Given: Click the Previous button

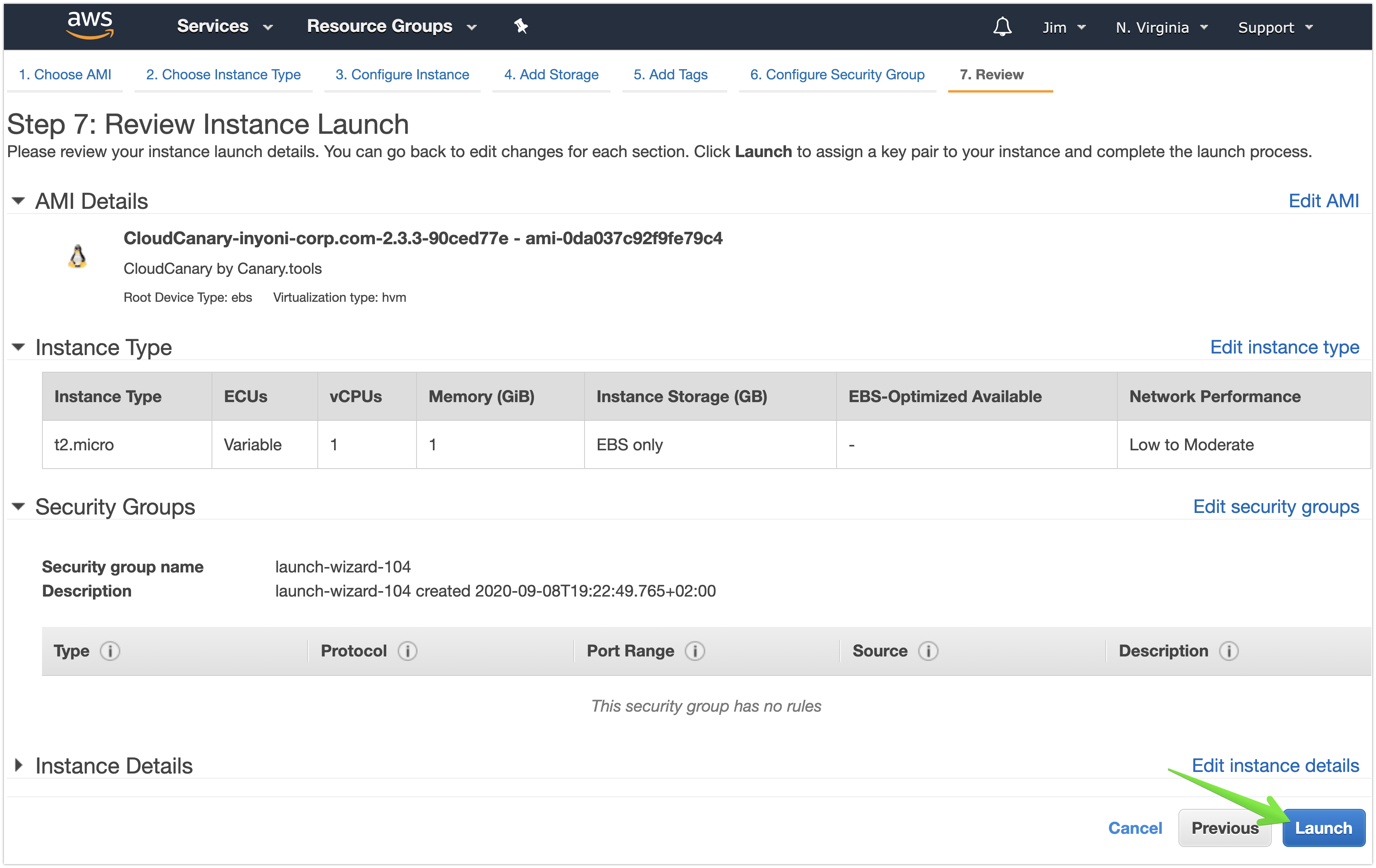Looking at the screenshot, I should (1225, 828).
